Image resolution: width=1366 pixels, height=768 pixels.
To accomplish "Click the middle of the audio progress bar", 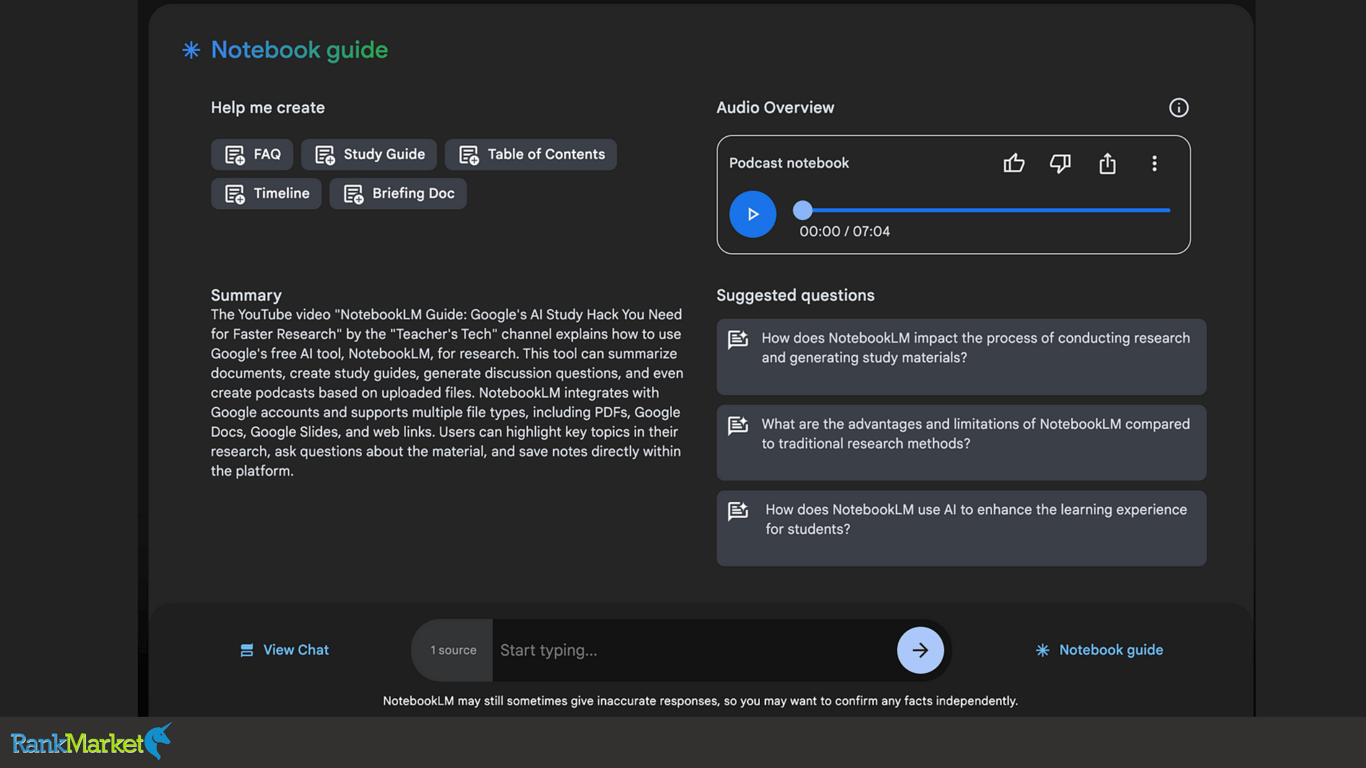I will (986, 210).
